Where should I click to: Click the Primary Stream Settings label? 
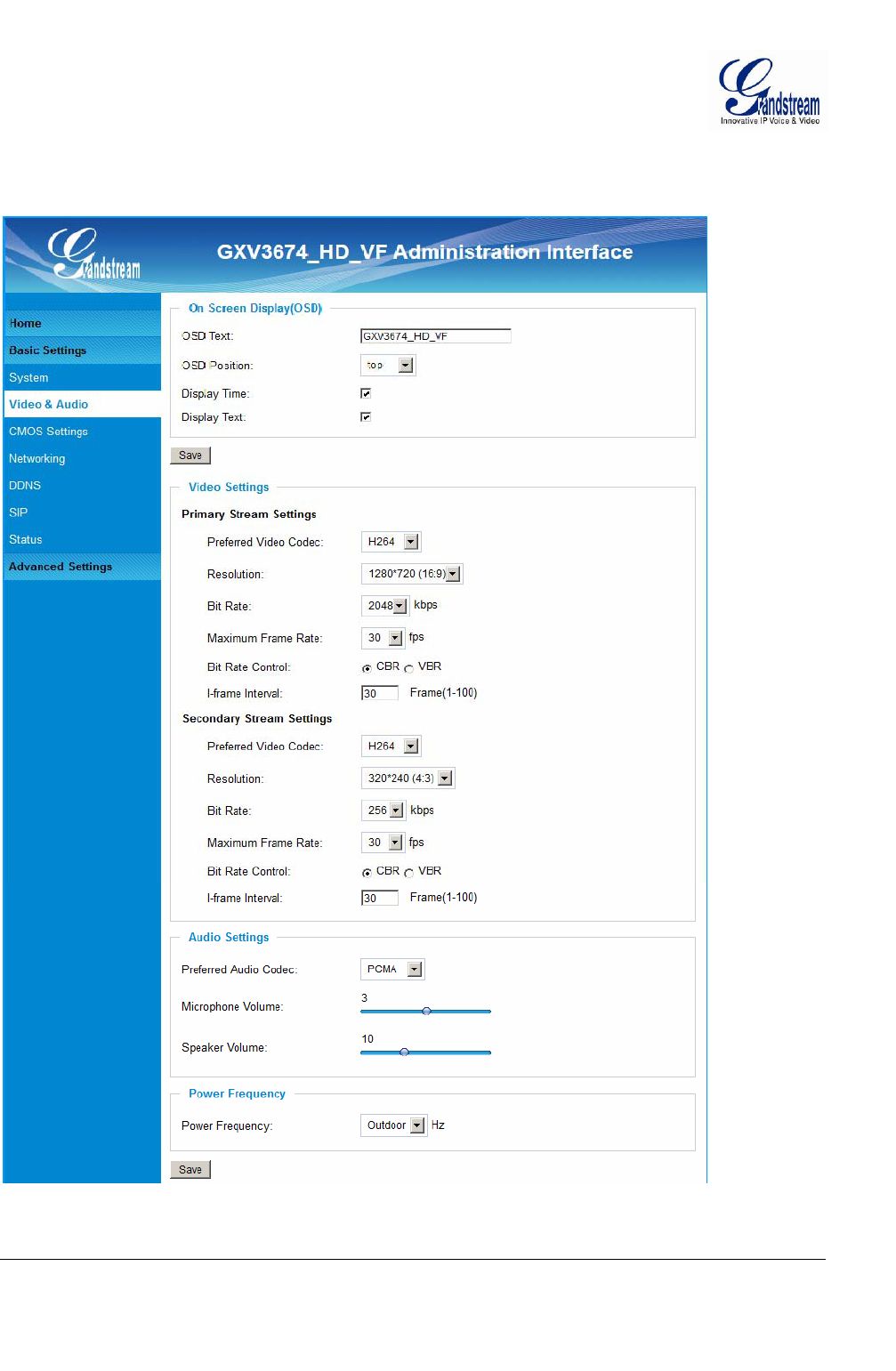pyautogui.click(x=249, y=514)
